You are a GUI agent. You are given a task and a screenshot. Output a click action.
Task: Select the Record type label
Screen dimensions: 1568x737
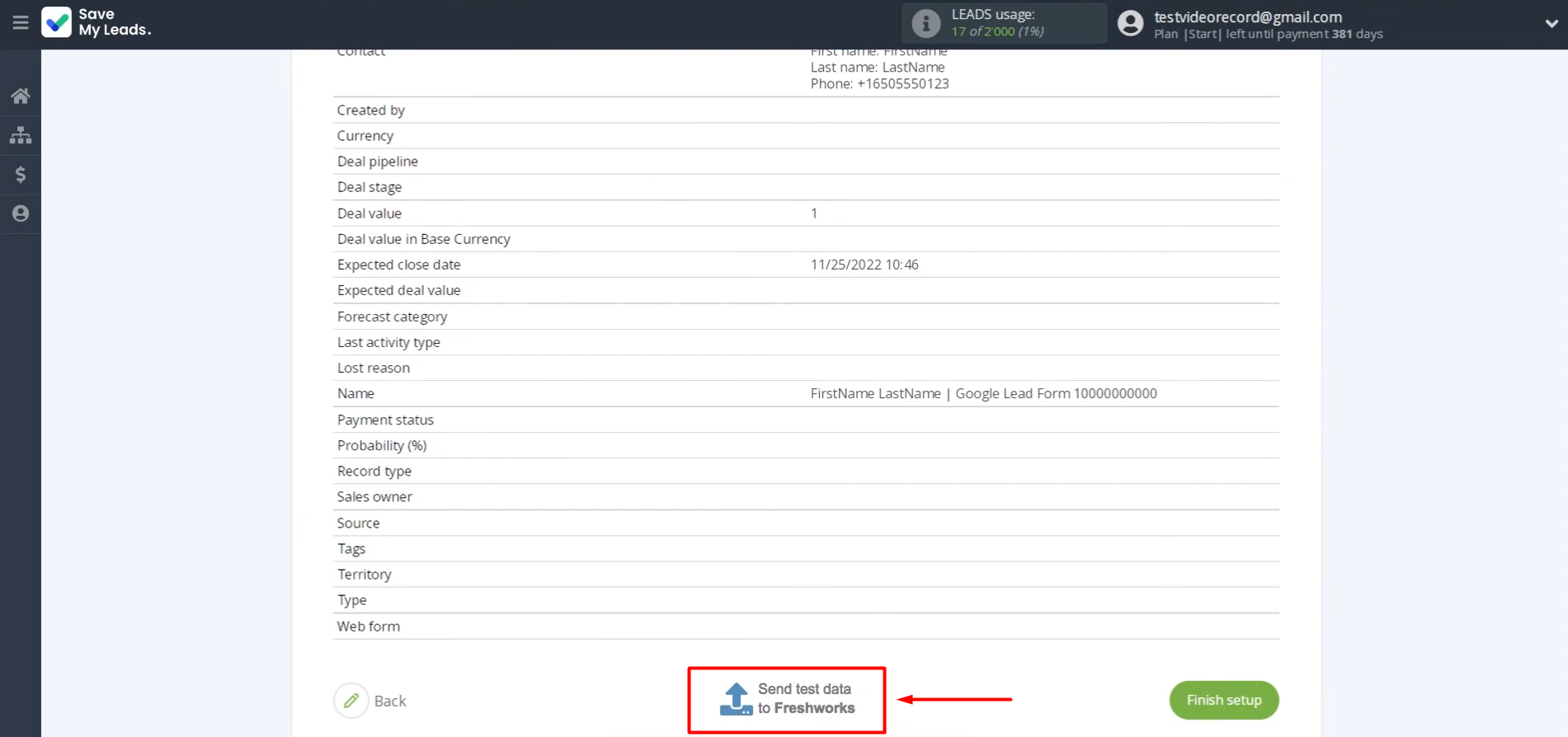(374, 471)
